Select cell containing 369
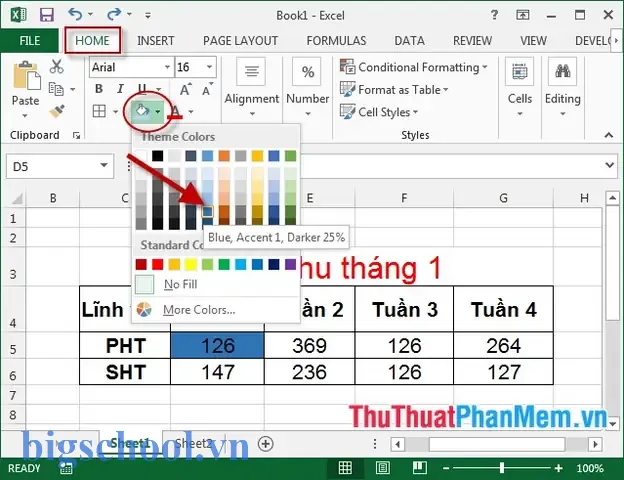 pyautogui.click(x=309, y=345)
